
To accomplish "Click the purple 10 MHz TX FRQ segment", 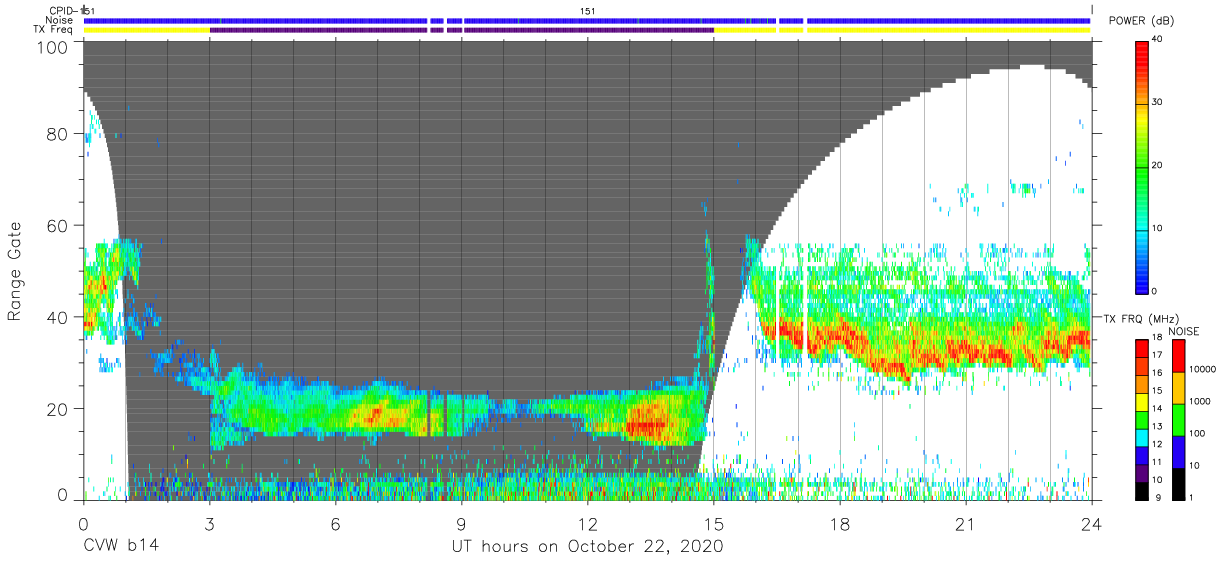I will click(1142, 473).
